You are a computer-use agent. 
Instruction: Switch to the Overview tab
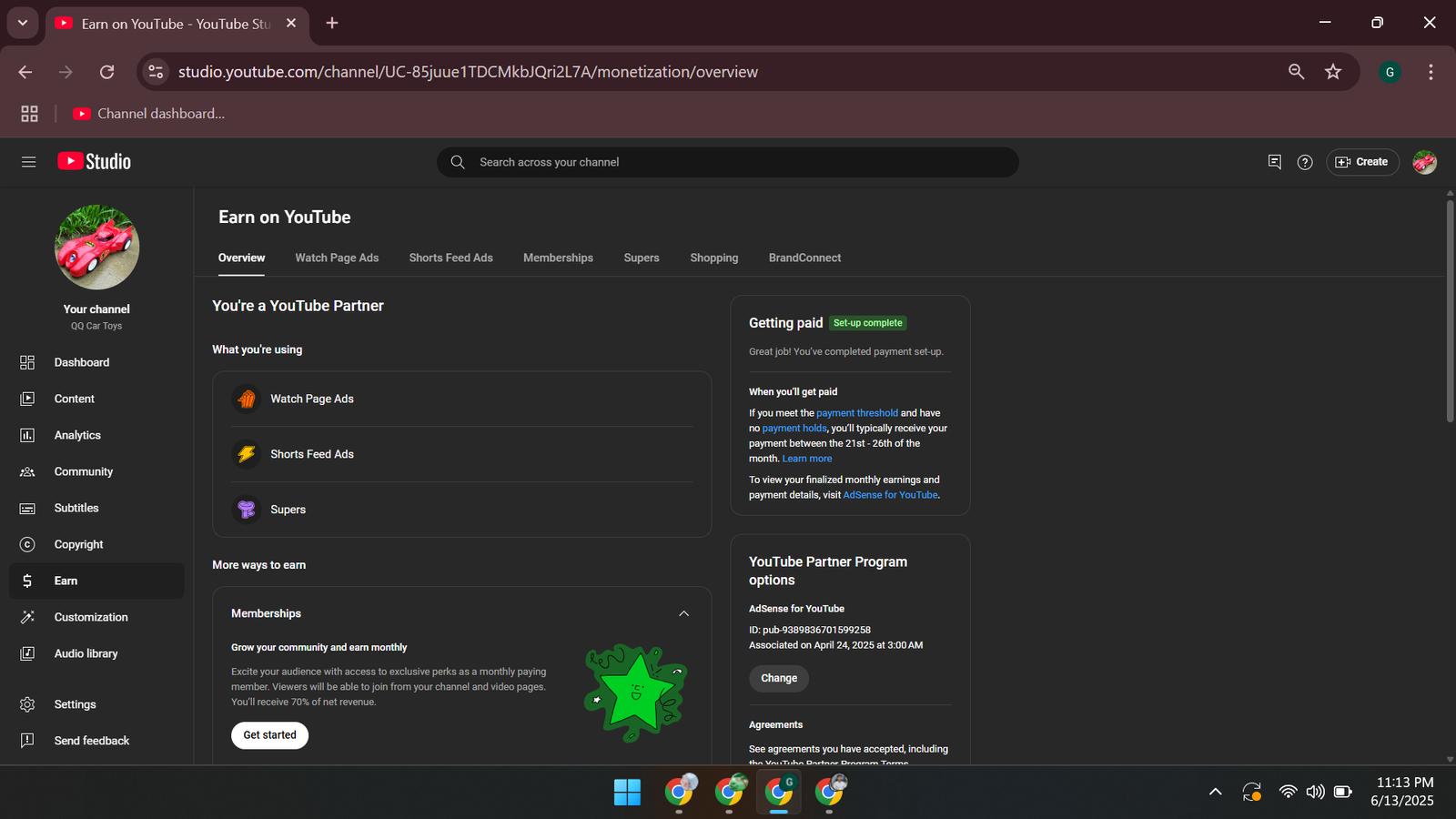click(x=241, y=258)
